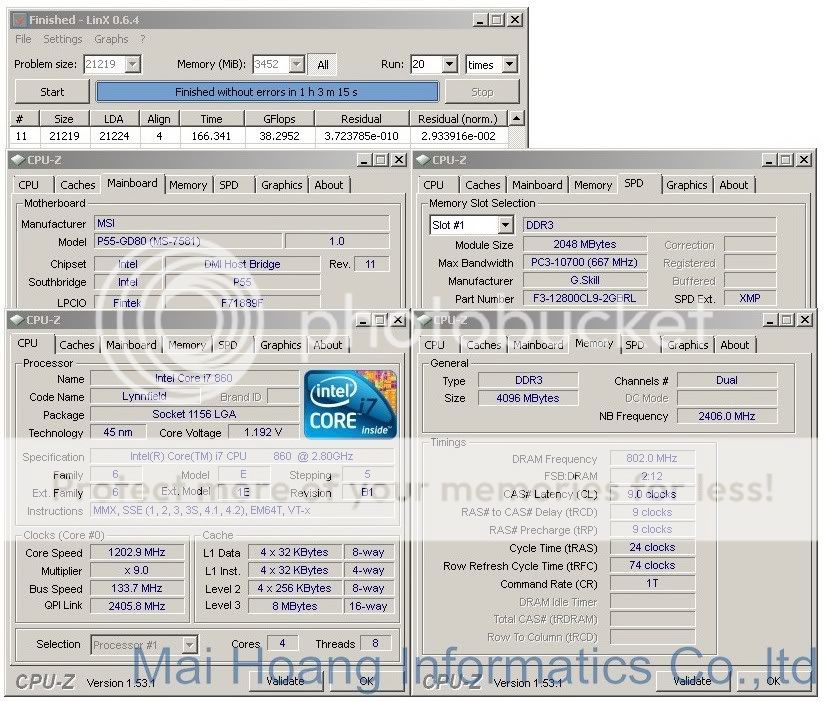Click OK in the CPU-Z processor window
825x702 pixels.
tap(367, 681)
